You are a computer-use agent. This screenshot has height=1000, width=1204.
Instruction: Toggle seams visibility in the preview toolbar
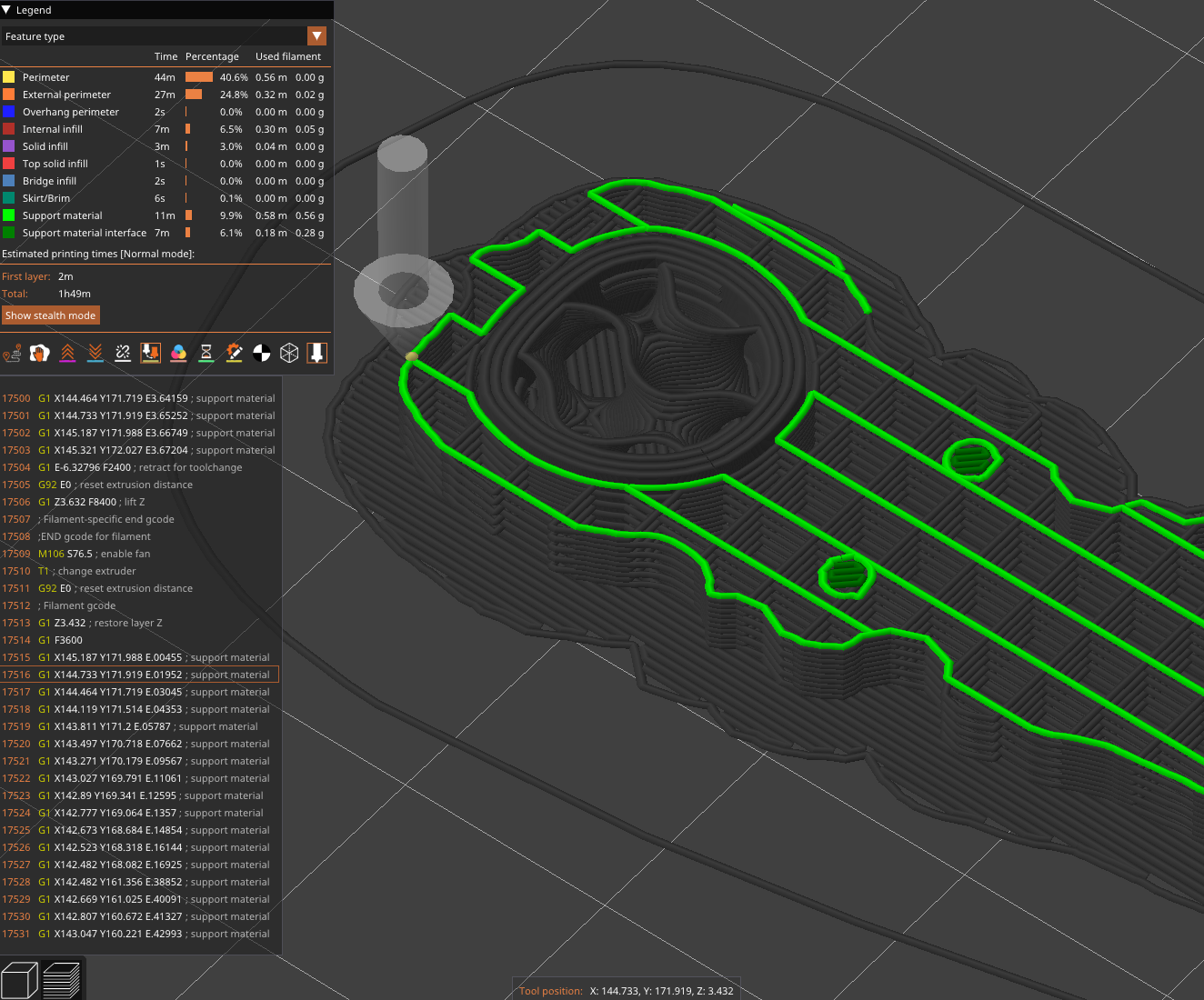tap(122, 353)
